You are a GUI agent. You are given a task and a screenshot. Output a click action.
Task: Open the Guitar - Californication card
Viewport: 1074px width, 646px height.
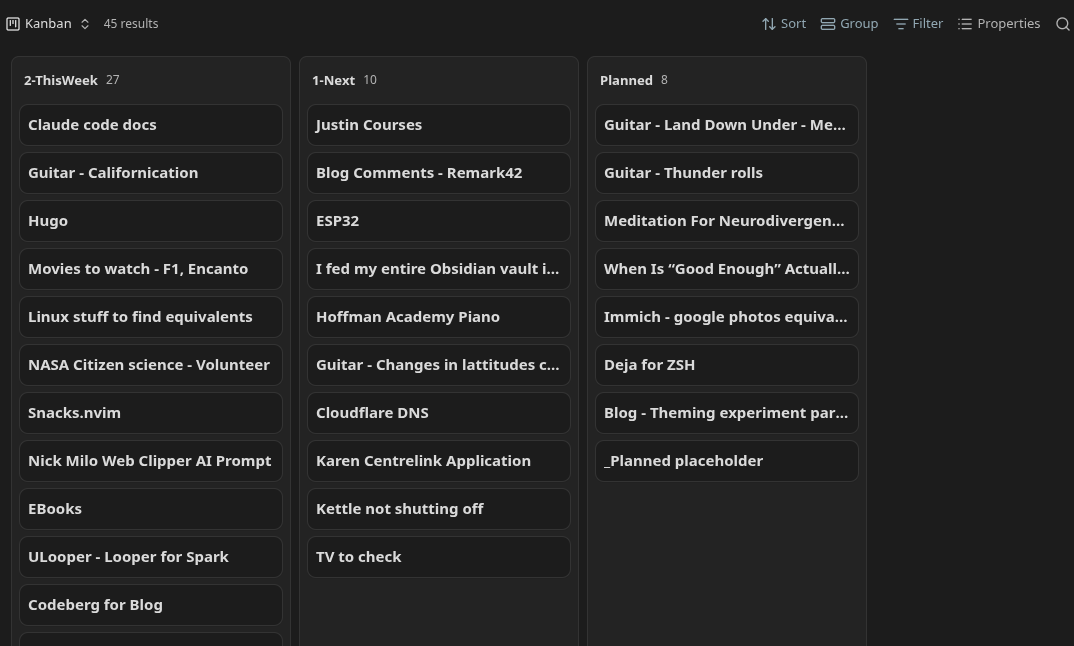(x=151, y=173)
